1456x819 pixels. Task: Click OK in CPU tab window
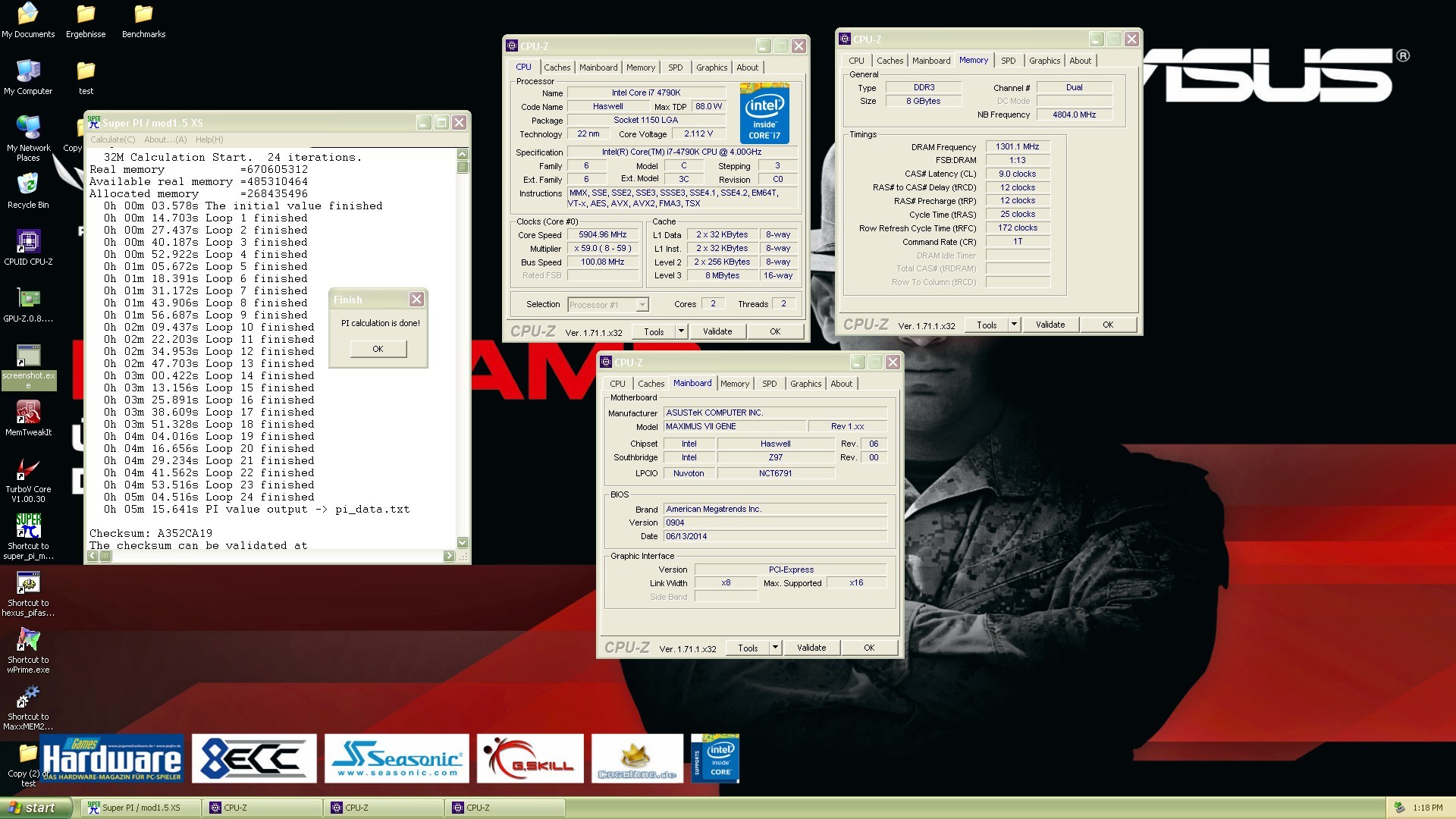point(775,331)
